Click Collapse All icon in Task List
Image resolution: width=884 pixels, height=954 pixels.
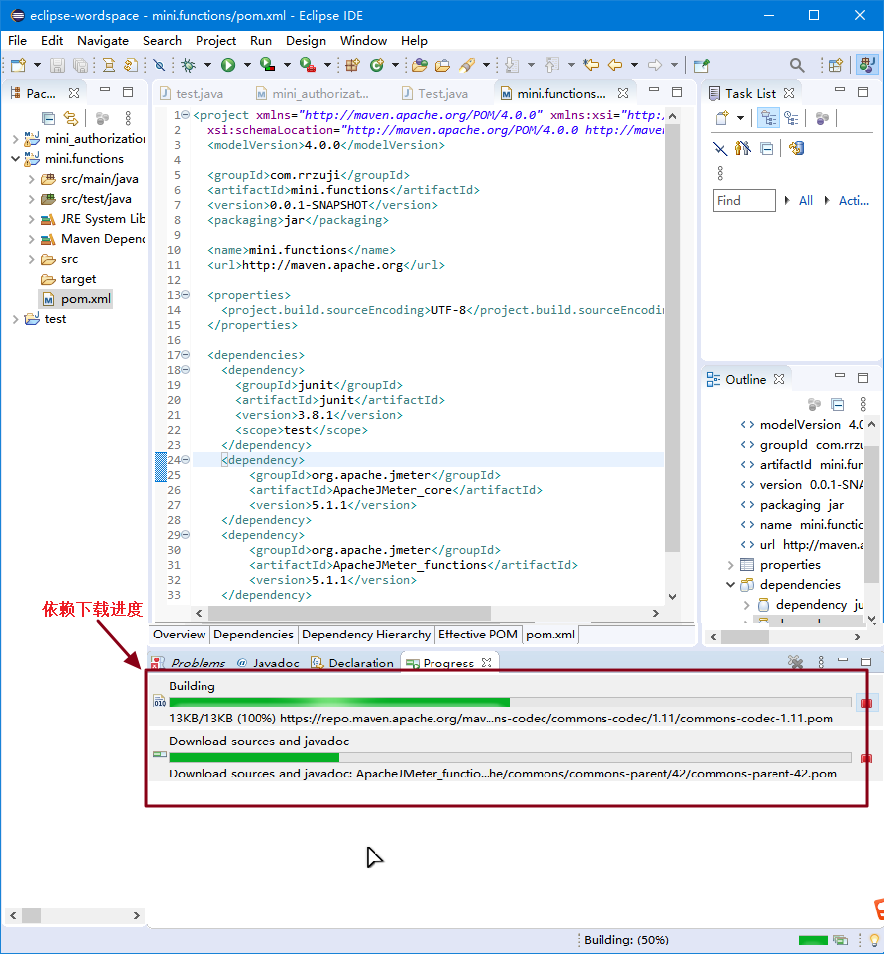click(767, 148)
